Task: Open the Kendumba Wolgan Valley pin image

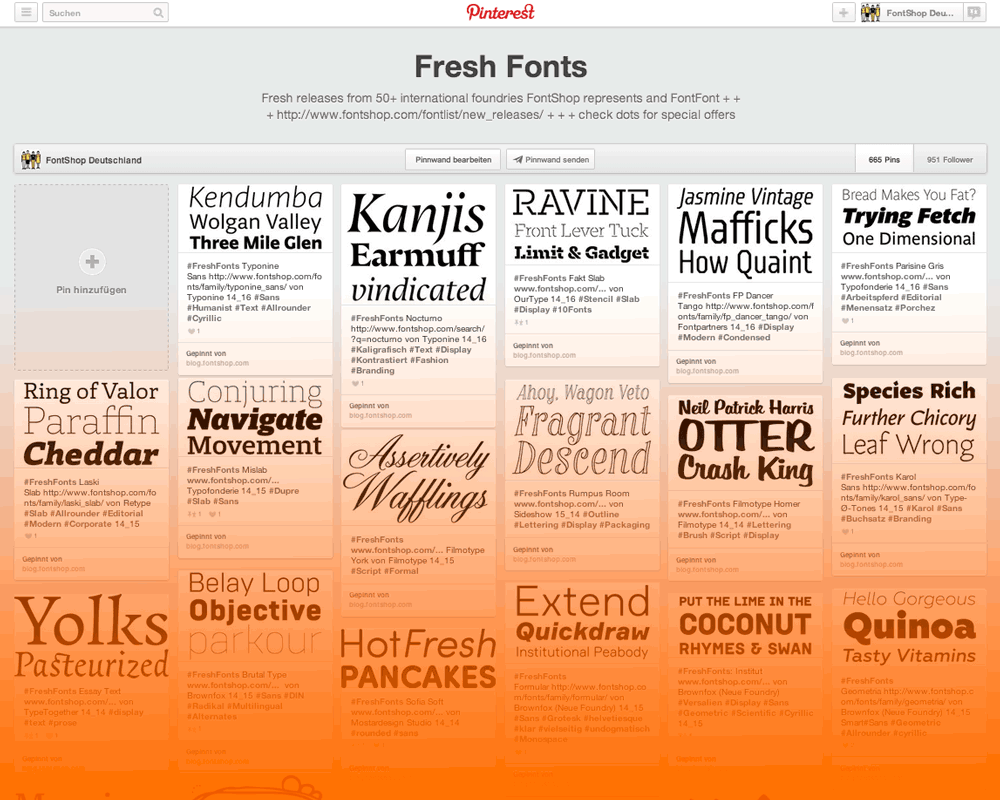Action: click(x=255, y=219)
